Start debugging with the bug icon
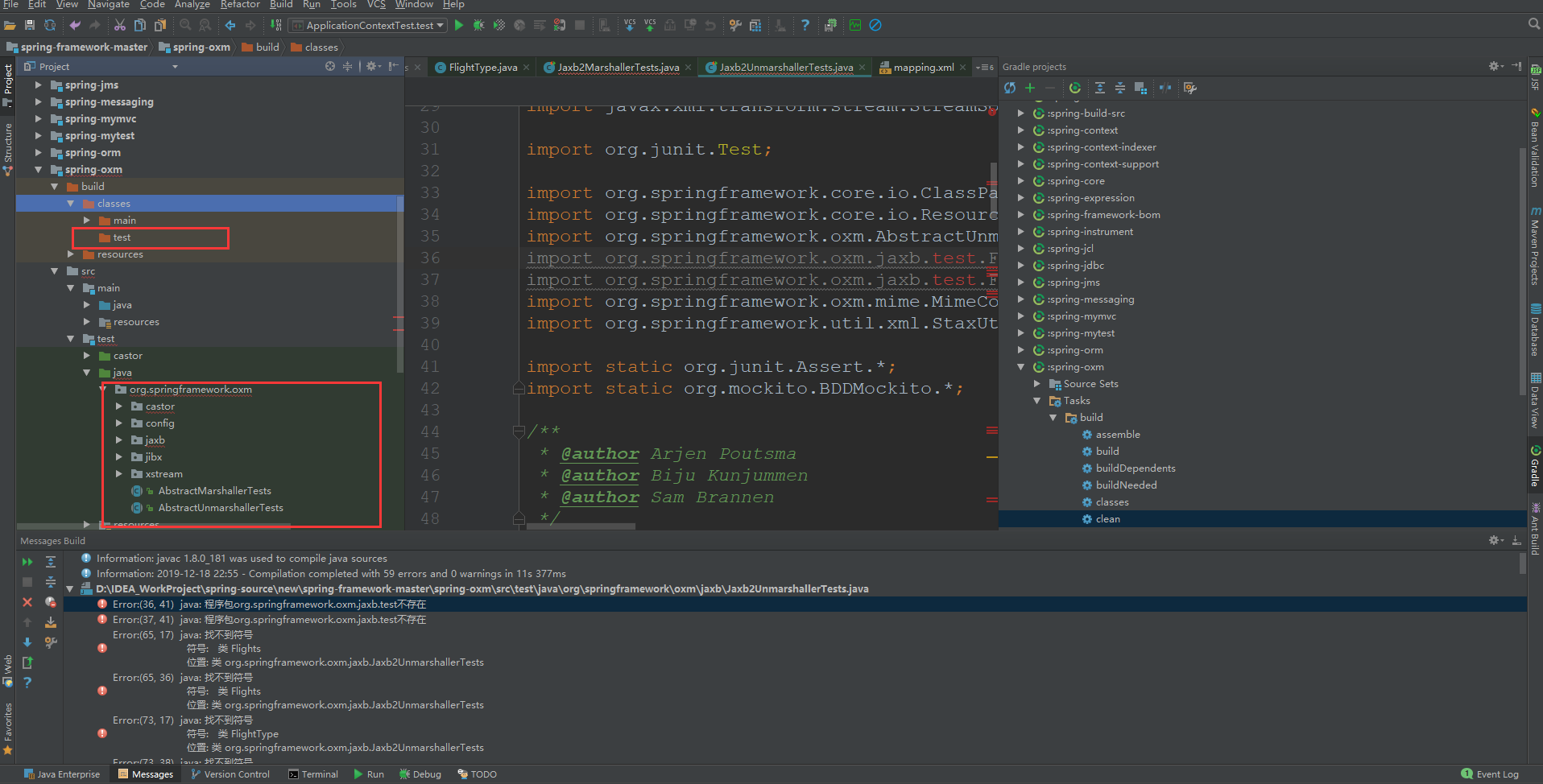This screenshot has height=784, width=1543. (479, 25)
